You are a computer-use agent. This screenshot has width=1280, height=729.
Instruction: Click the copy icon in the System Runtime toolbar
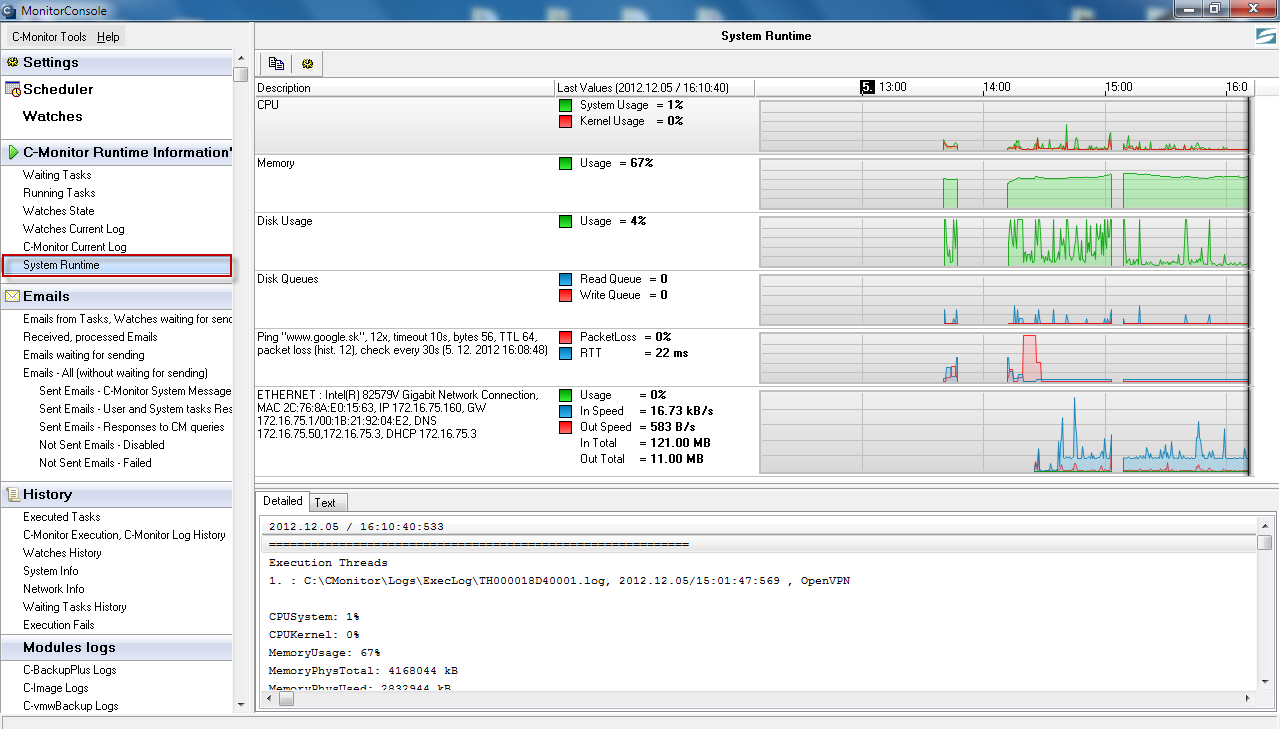(276, 63)
